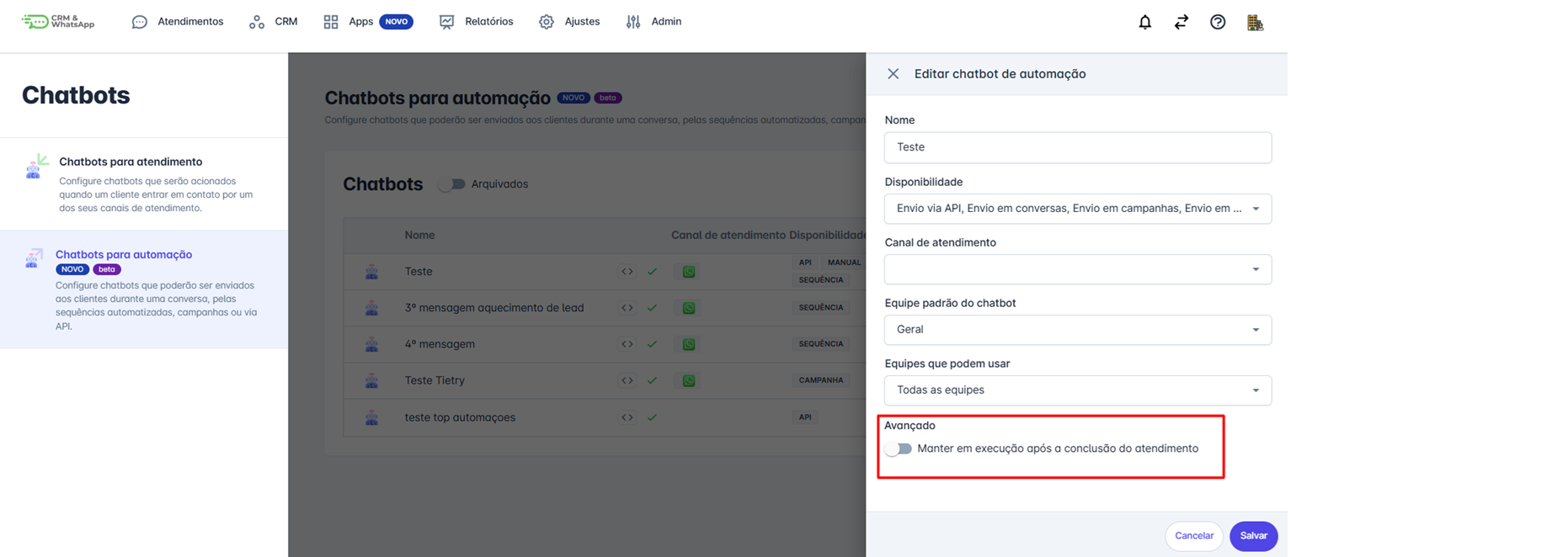Close the Editar chatbot panel with X
This screenshot has height=557, width=1568.
[x=893, y=74]
